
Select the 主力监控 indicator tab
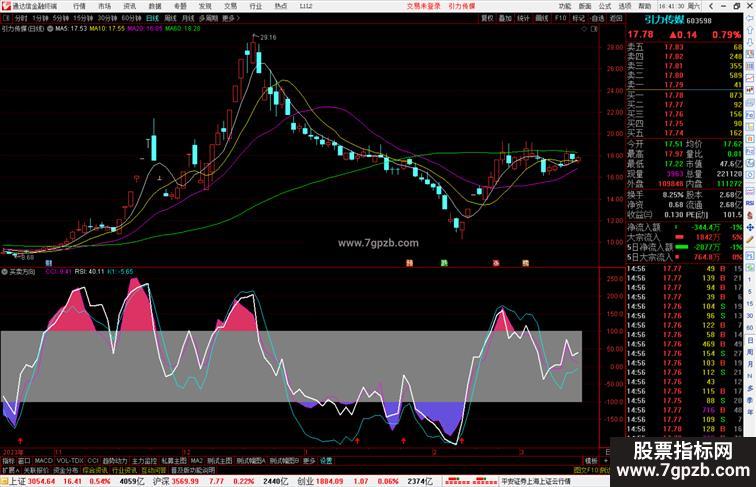click(145, 461)
